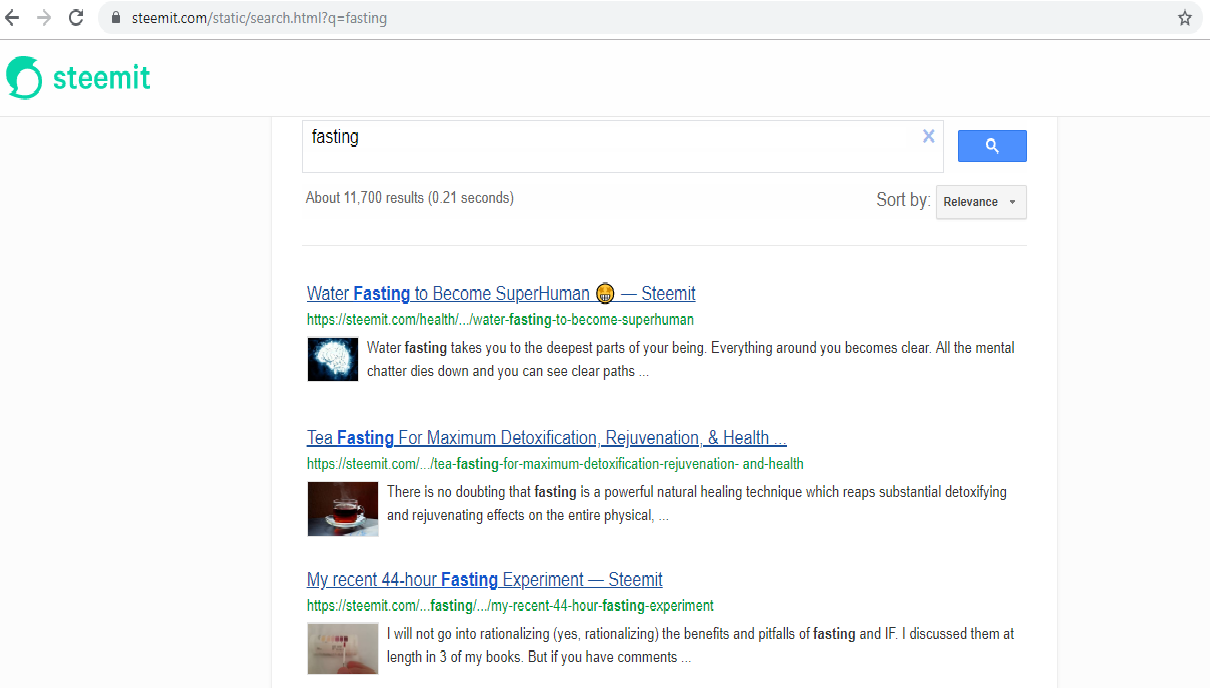Click the browser forward arrow
The height and width of the screenshot is (688, 1210).
click(x=43, y=17)
